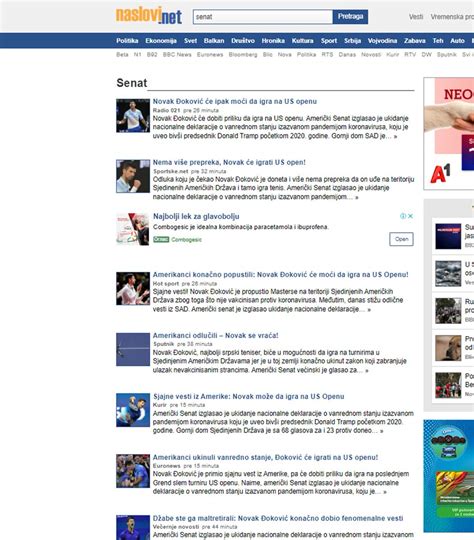Select the BBC News source link
This screenshot has height=540, width=474.
coord(177,54)
